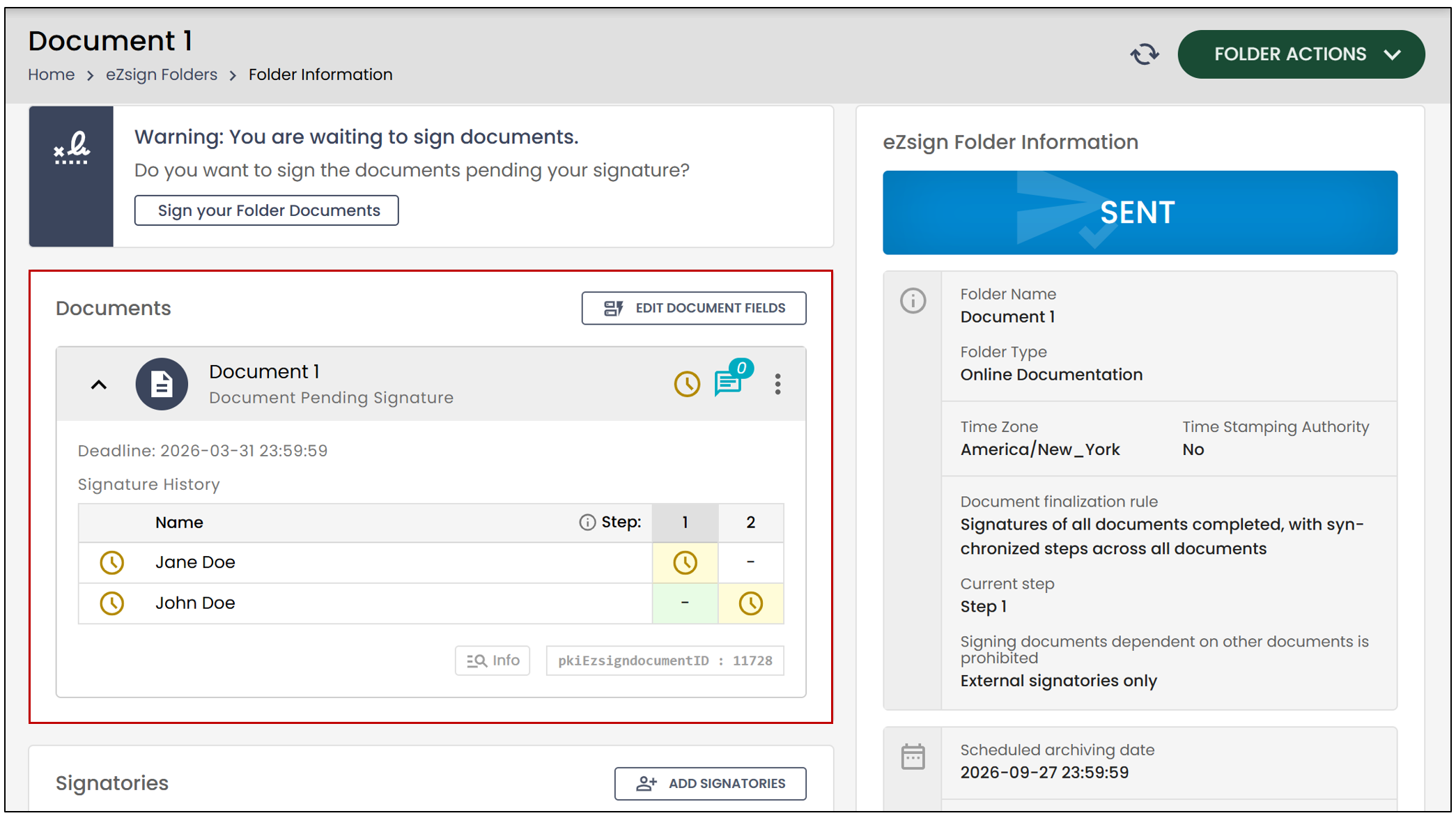1456x818 pixels.
Task: Go to Home breadcrumb link
Action: point(52,75)
